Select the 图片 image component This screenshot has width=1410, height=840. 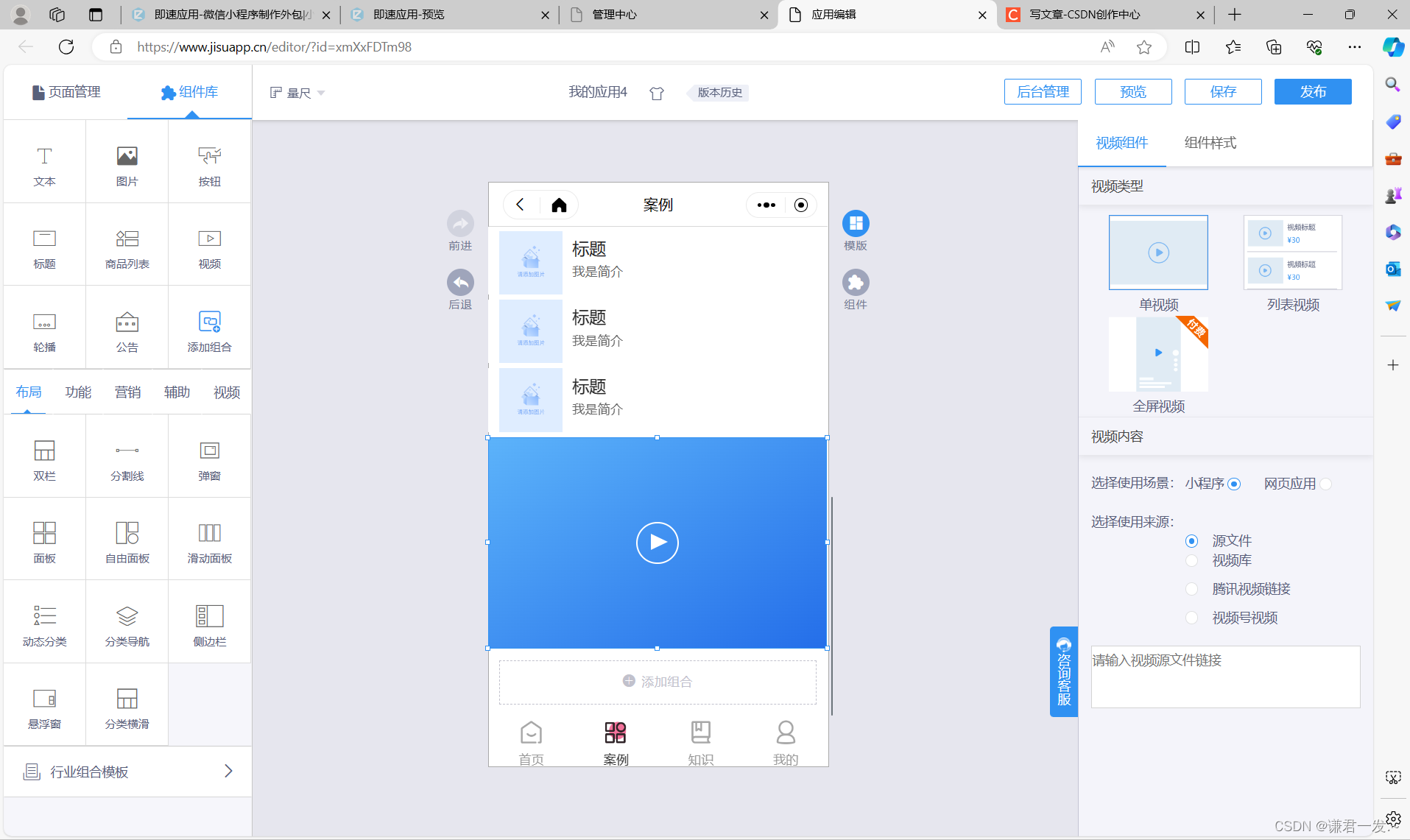click(x=127, y=165)
